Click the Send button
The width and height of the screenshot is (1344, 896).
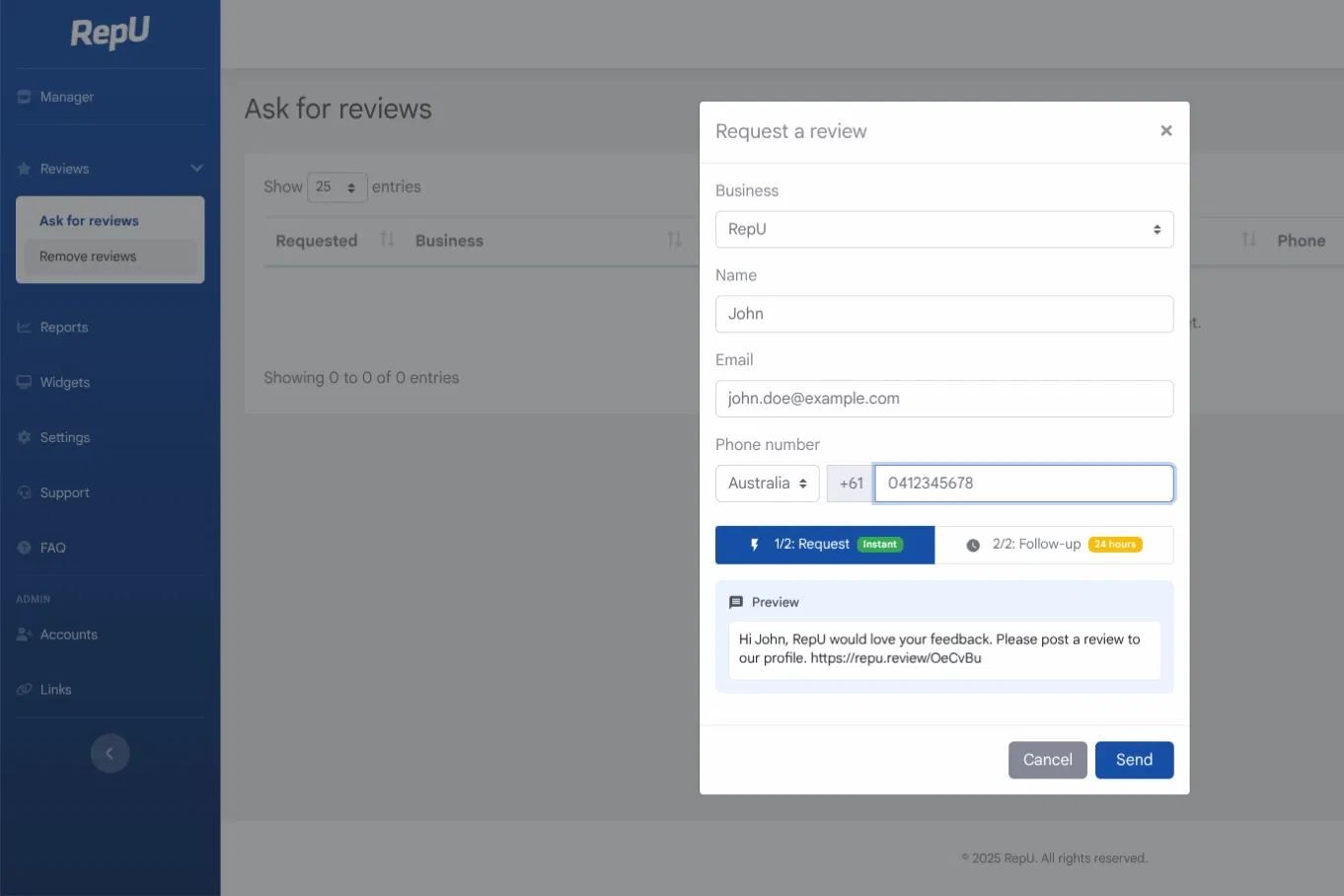(x=1135, y=760)
